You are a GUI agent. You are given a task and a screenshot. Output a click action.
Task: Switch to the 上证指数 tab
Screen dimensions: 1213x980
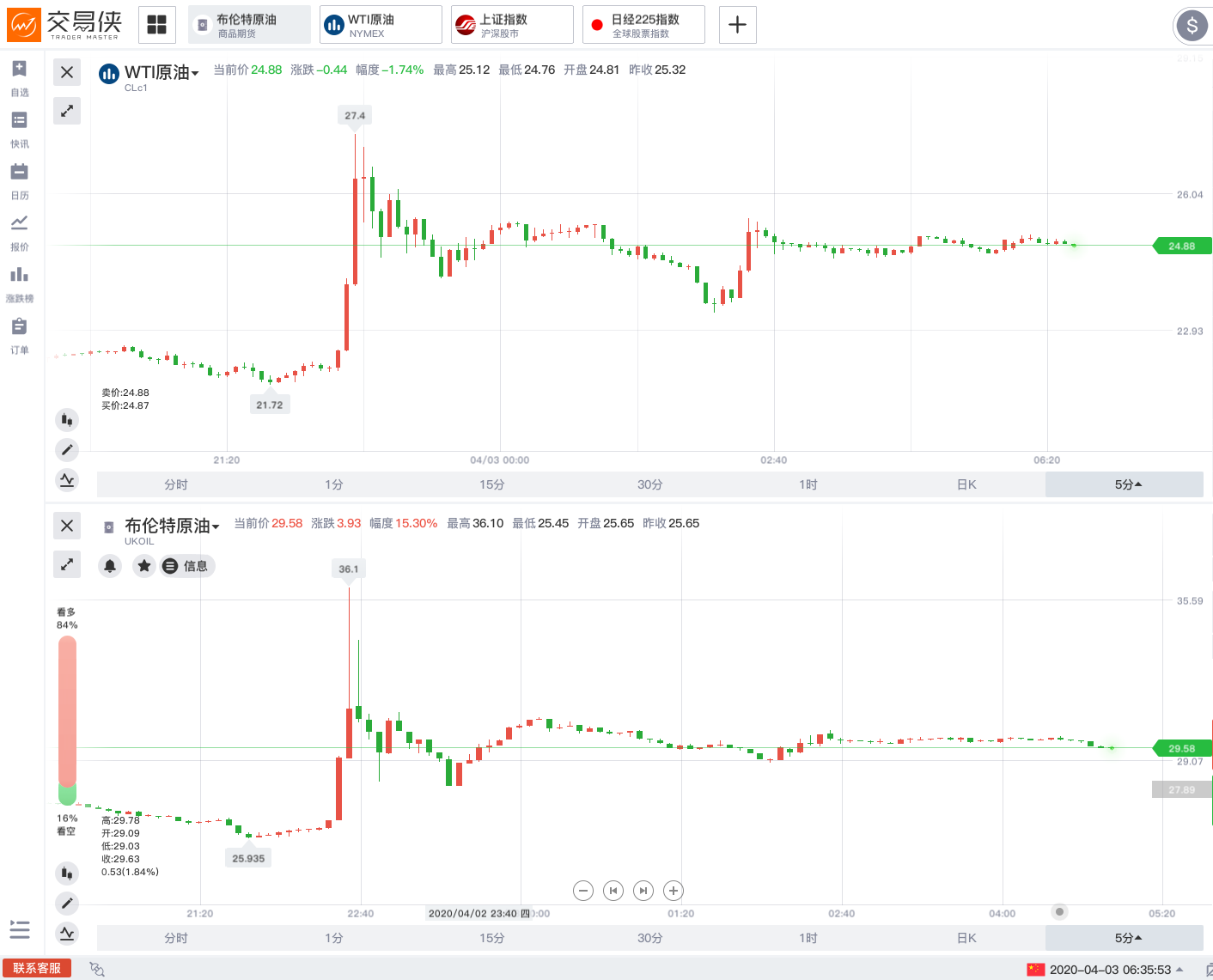[x=512, y=25]
